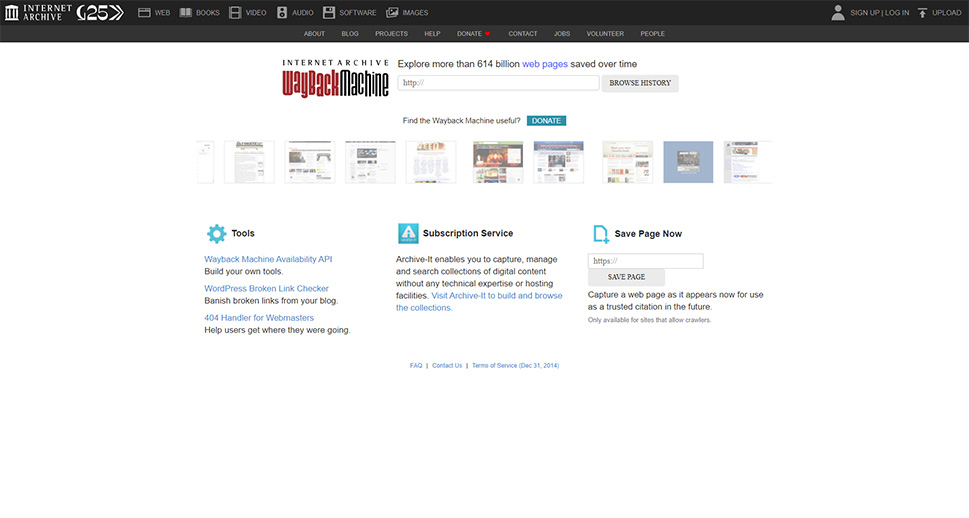Open WordPress Broken Link Checker link
The image size is (969, 518).
266,288
